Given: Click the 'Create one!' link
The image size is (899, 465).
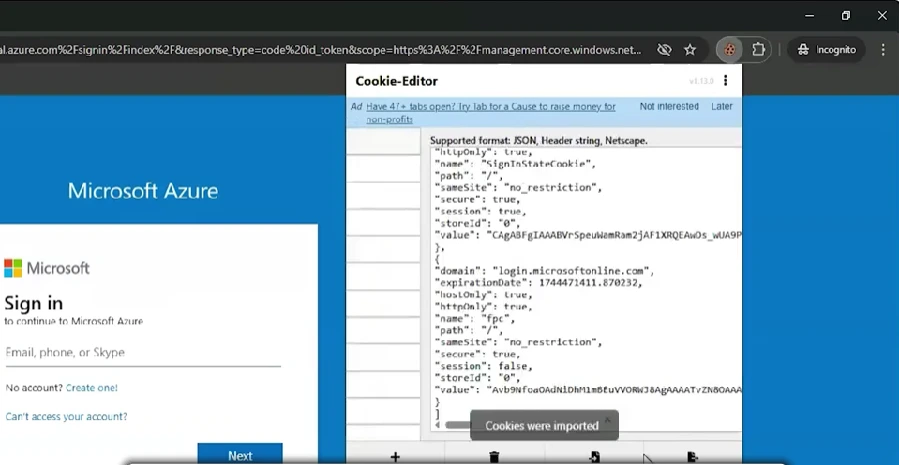Looking at the screenshot, I should click(92, 388).
